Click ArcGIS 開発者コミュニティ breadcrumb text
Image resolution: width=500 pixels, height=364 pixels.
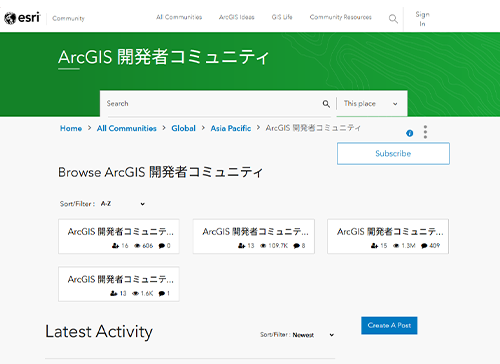pos(313,128)
